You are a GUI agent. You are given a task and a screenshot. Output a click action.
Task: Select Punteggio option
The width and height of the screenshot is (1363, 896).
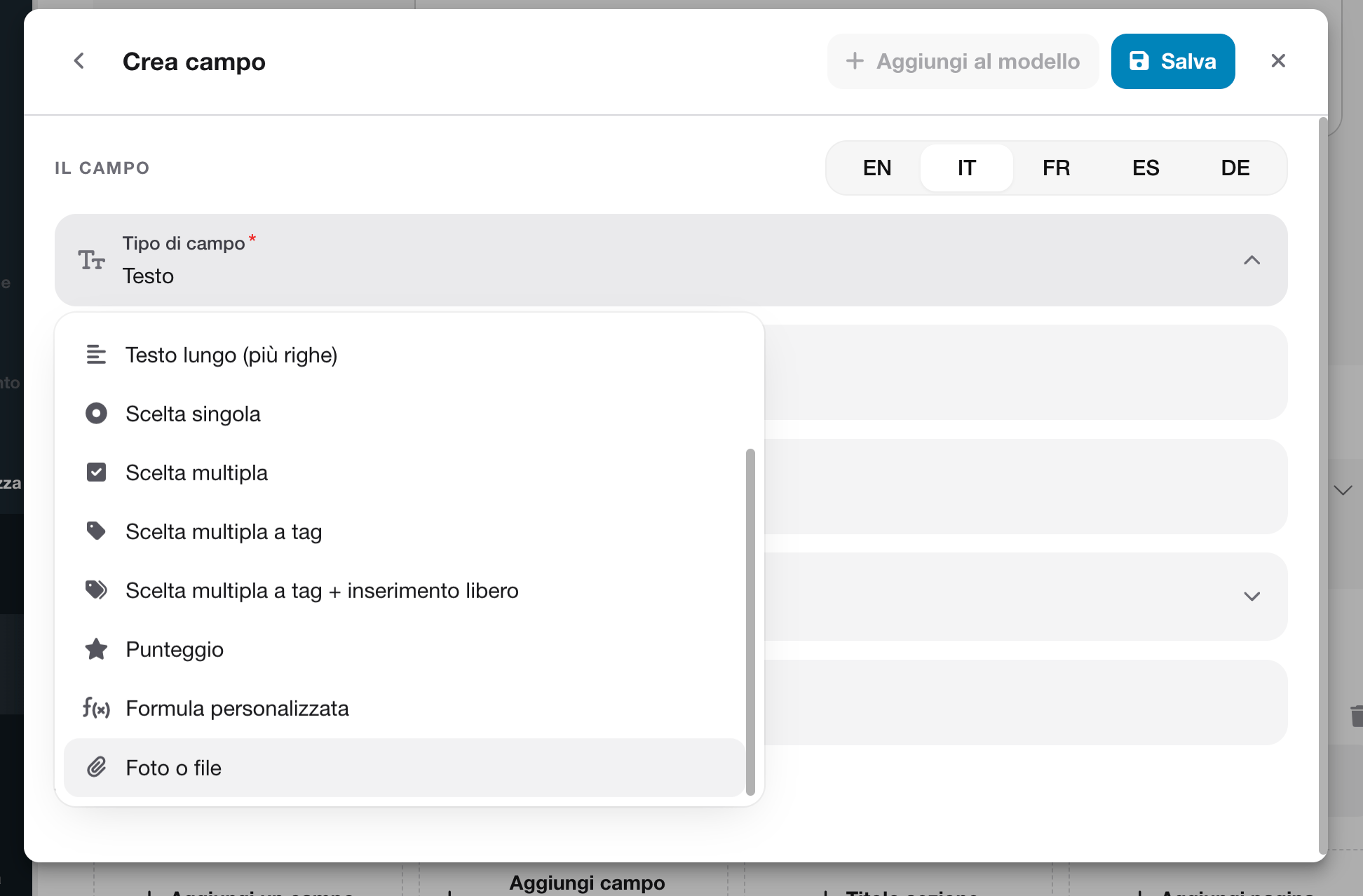tap(404, 650)
